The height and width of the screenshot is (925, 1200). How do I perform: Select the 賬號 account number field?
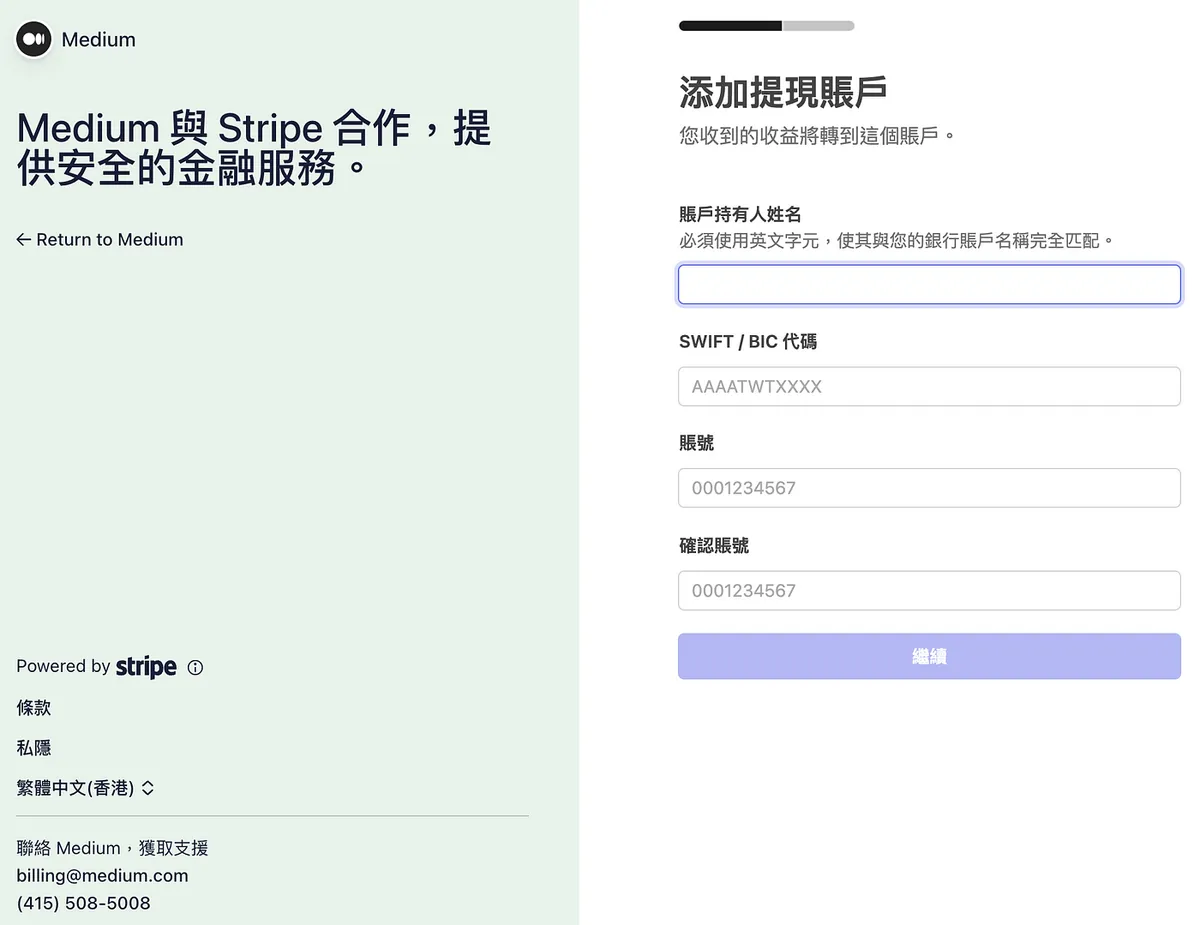(929, 489)
